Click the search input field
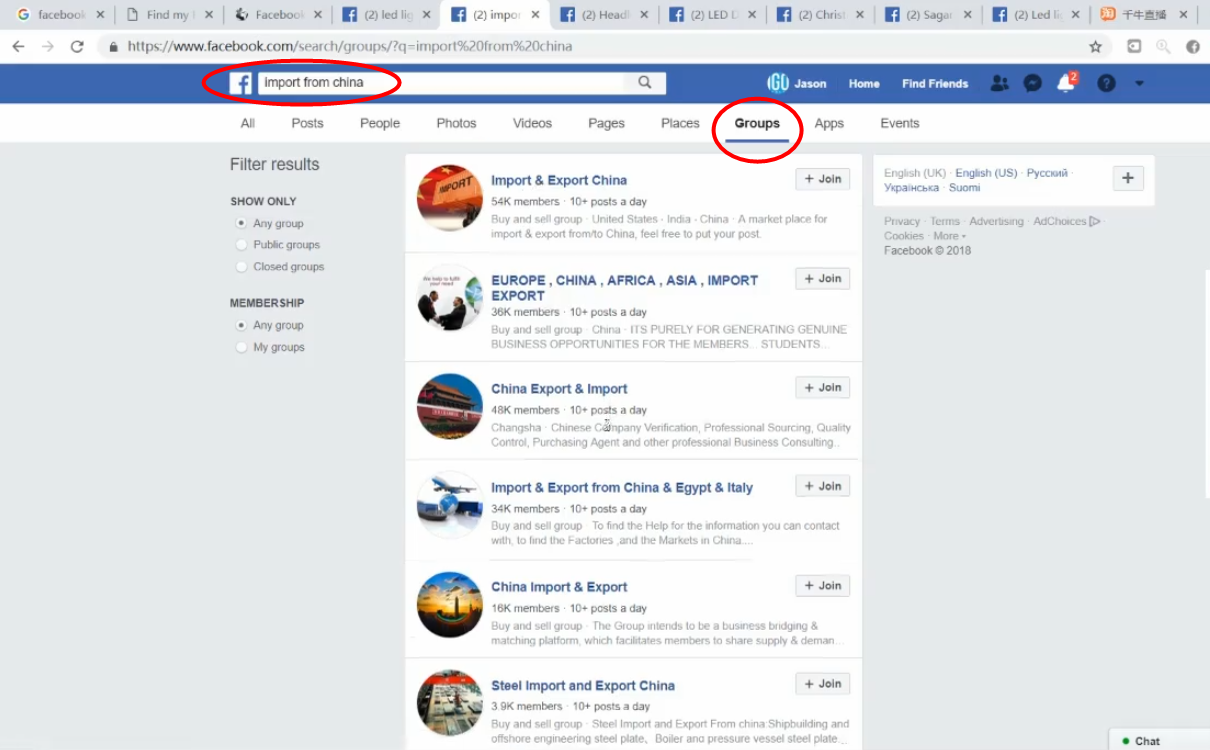 [441, 83]
